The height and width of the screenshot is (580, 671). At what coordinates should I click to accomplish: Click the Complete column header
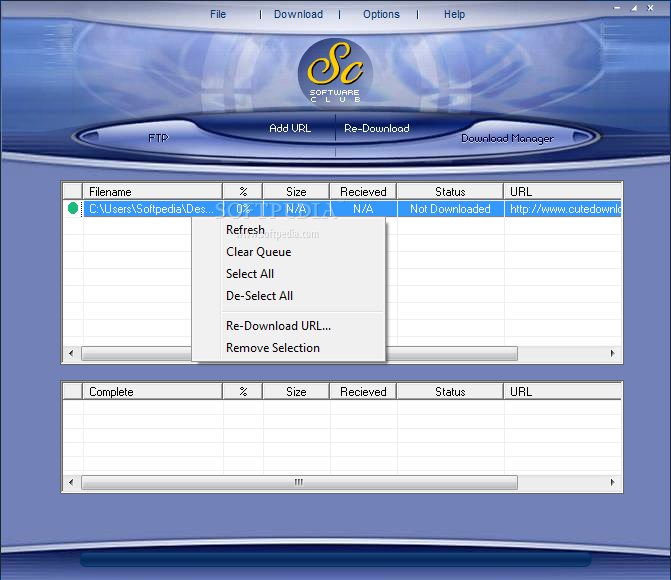click(152, 391)
